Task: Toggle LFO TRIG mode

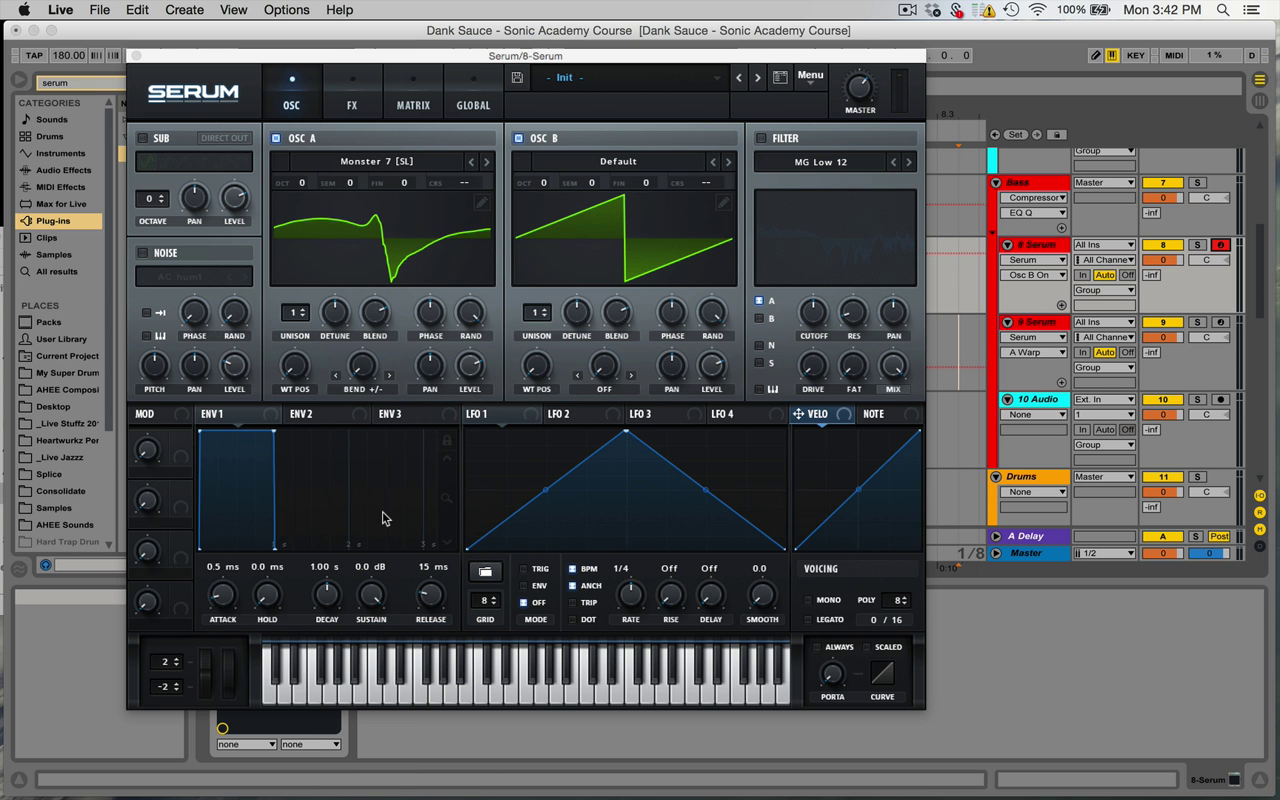Action: coord(523,569)
